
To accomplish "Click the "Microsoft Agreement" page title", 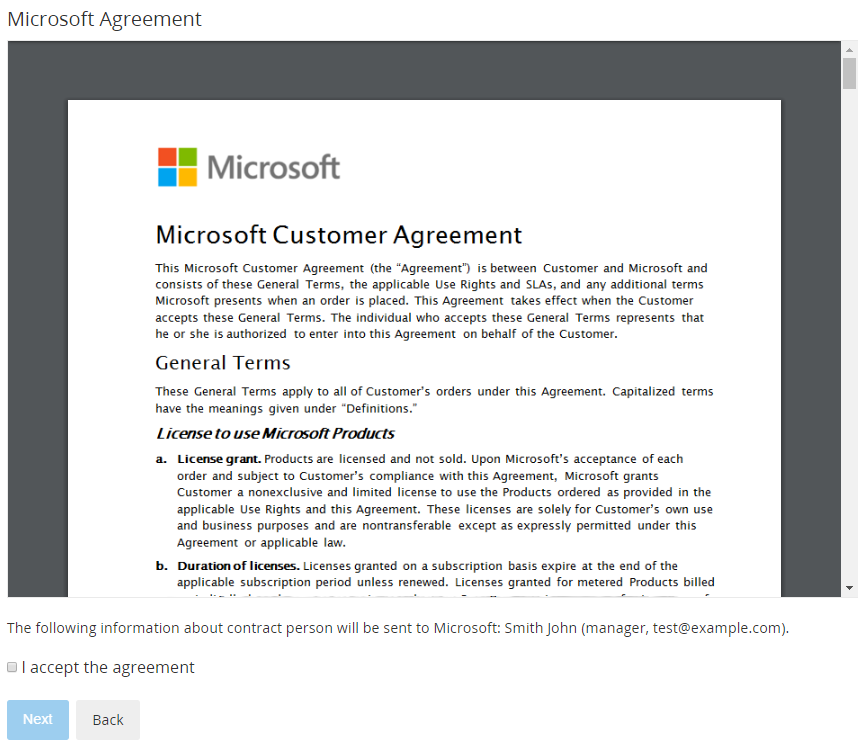I will [x=104, y=19].
